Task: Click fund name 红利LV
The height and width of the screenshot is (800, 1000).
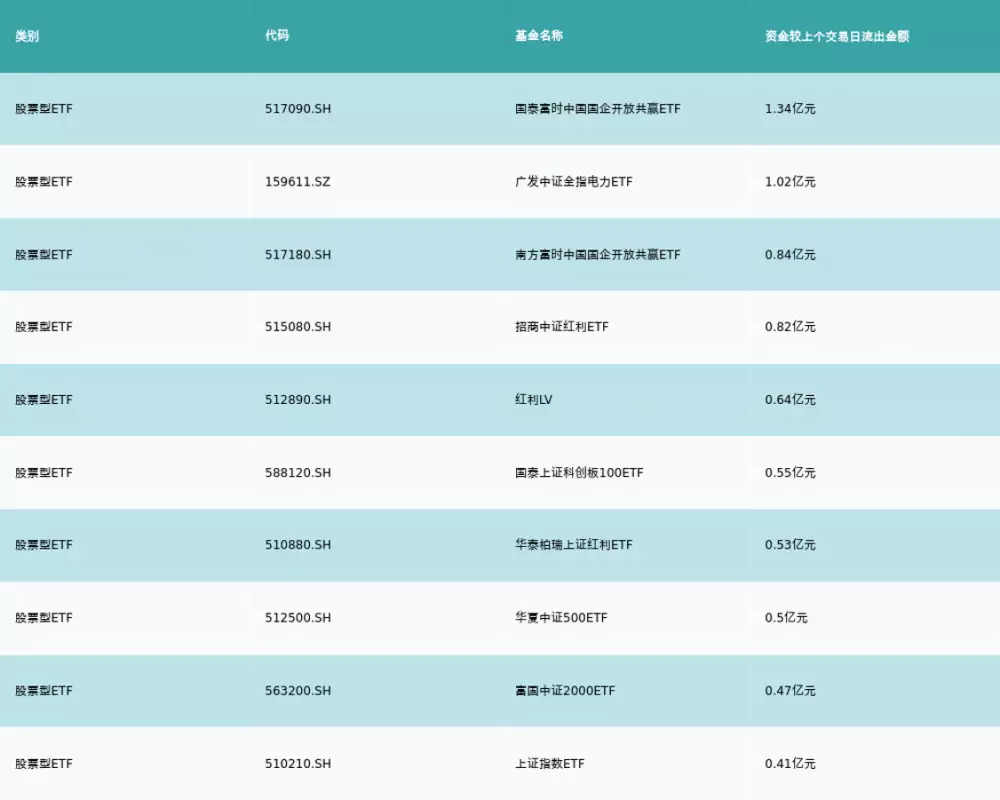Action: 534,400
